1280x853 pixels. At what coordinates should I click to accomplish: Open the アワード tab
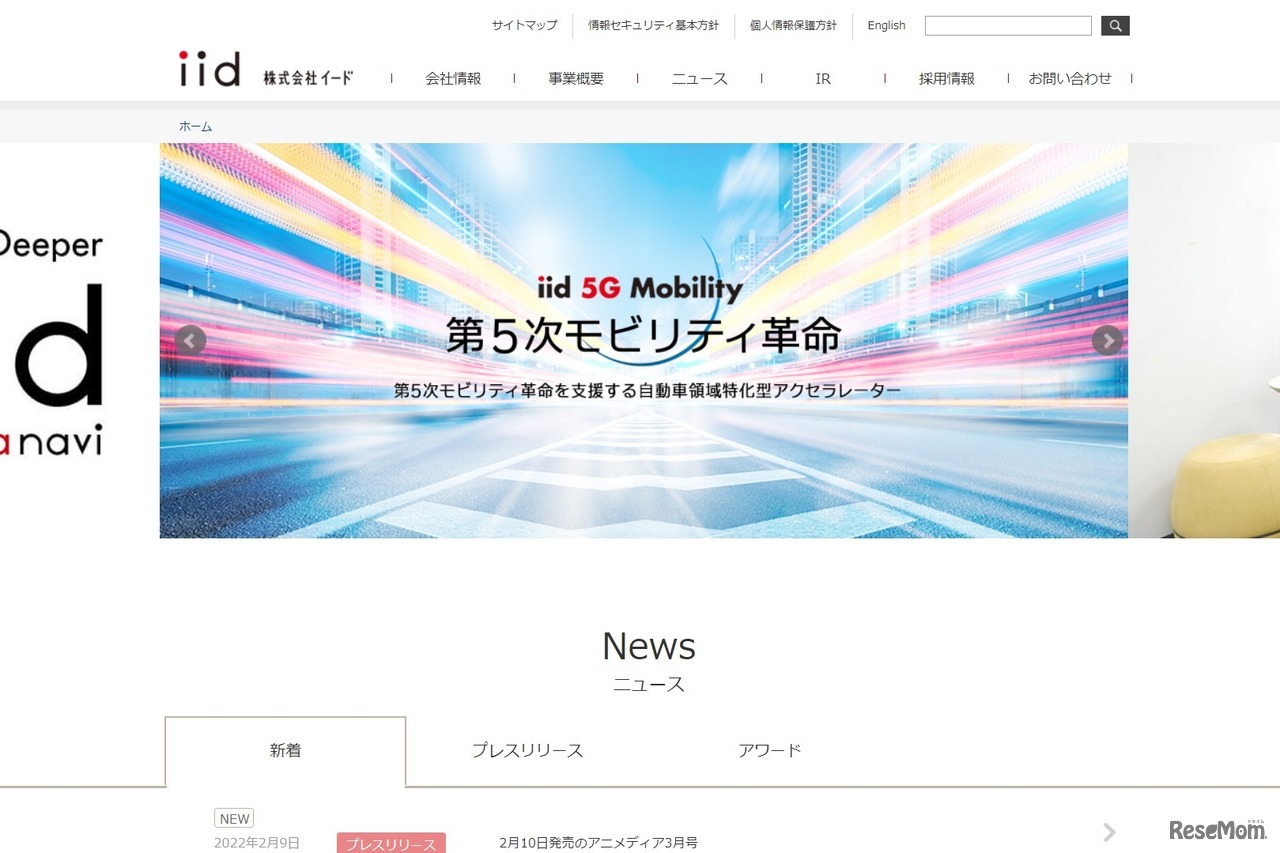point(770,749)
